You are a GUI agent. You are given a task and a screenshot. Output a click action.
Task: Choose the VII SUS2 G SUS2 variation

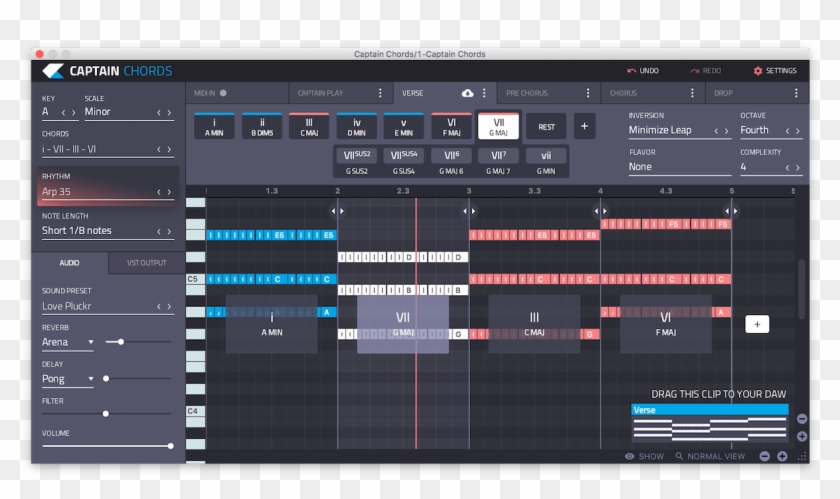pos(356,162)
